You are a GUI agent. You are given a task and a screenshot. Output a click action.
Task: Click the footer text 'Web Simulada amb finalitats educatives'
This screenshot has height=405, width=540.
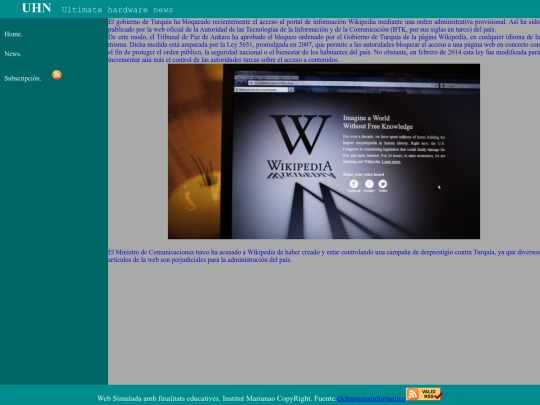tap(158, 398)
